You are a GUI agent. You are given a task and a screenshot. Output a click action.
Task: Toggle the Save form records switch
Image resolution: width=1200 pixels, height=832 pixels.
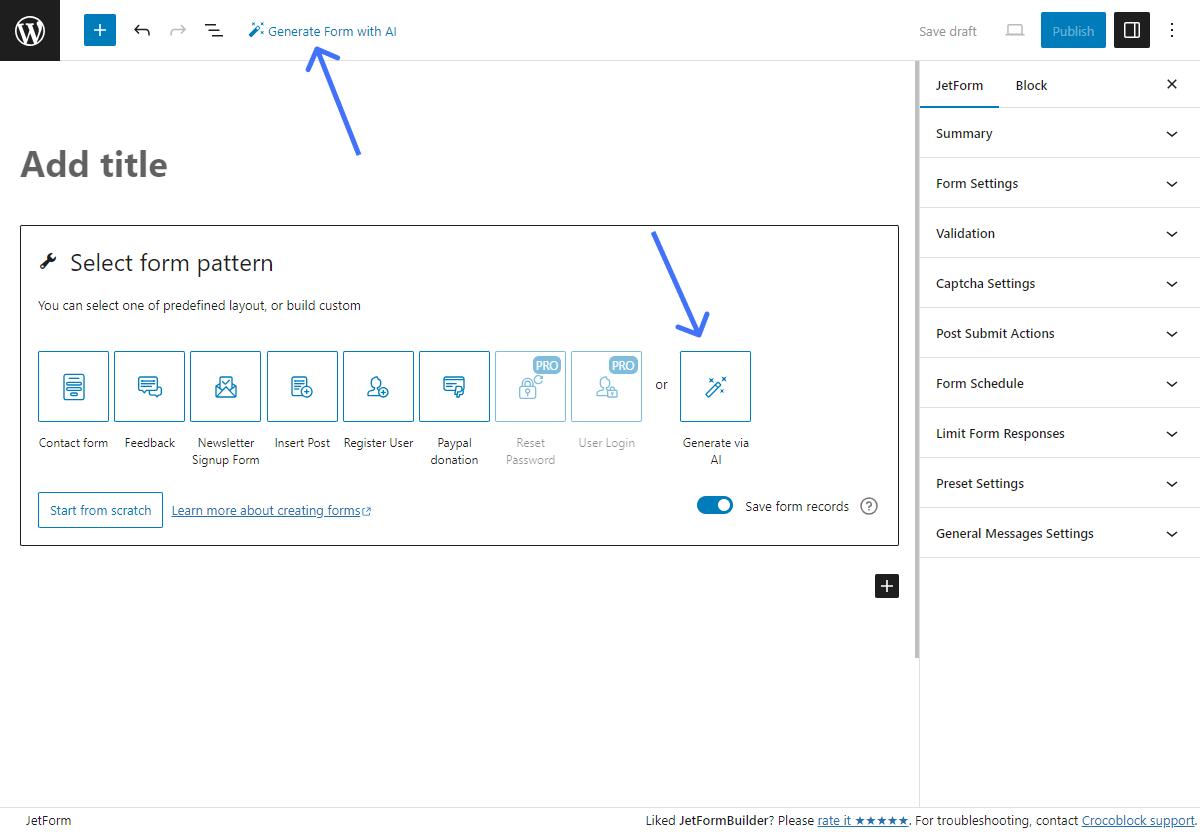pyautogui.click(x=715, y=506)
